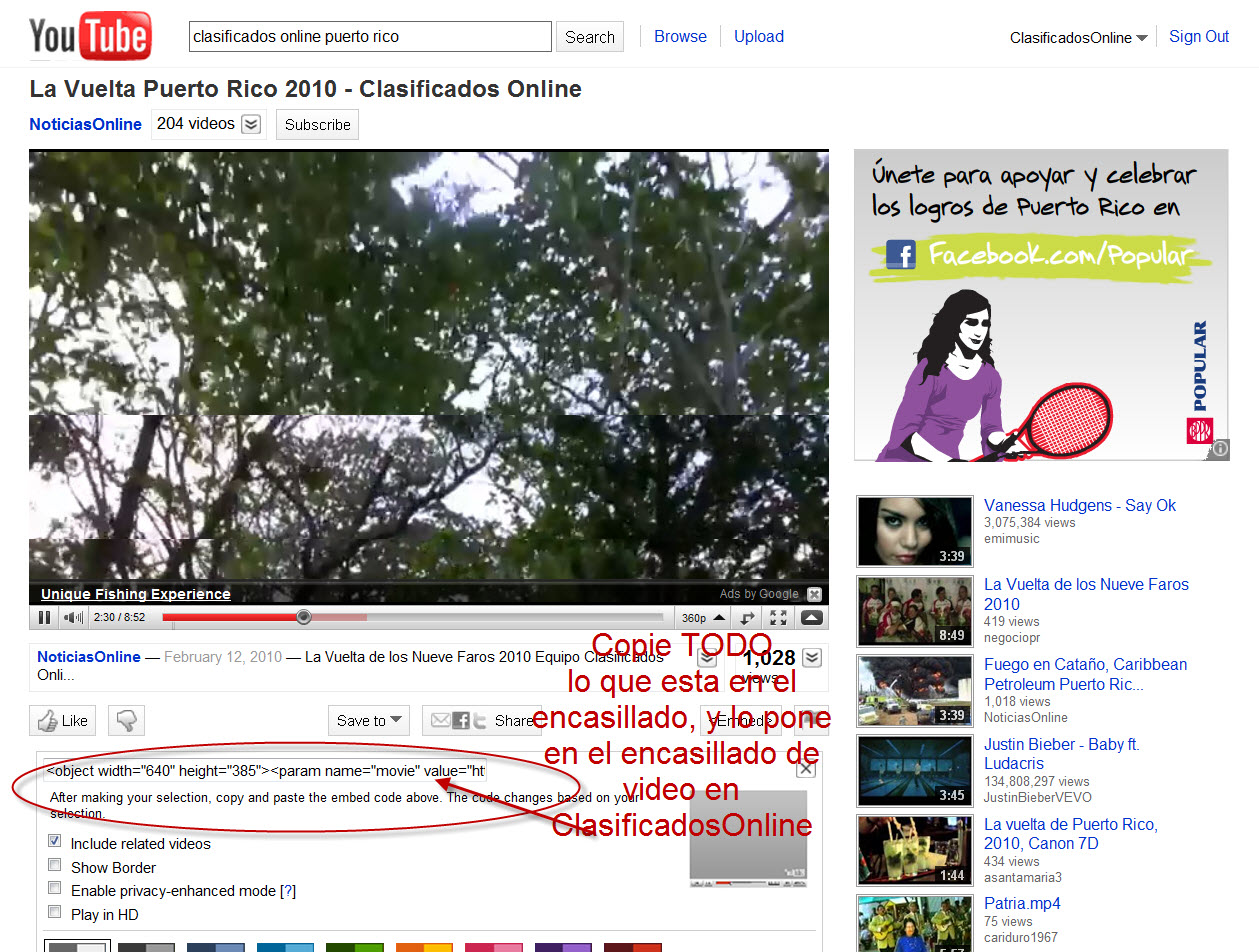Click the Like button
This screenshot has height=952, width=1259.
(x=62, y=720)
